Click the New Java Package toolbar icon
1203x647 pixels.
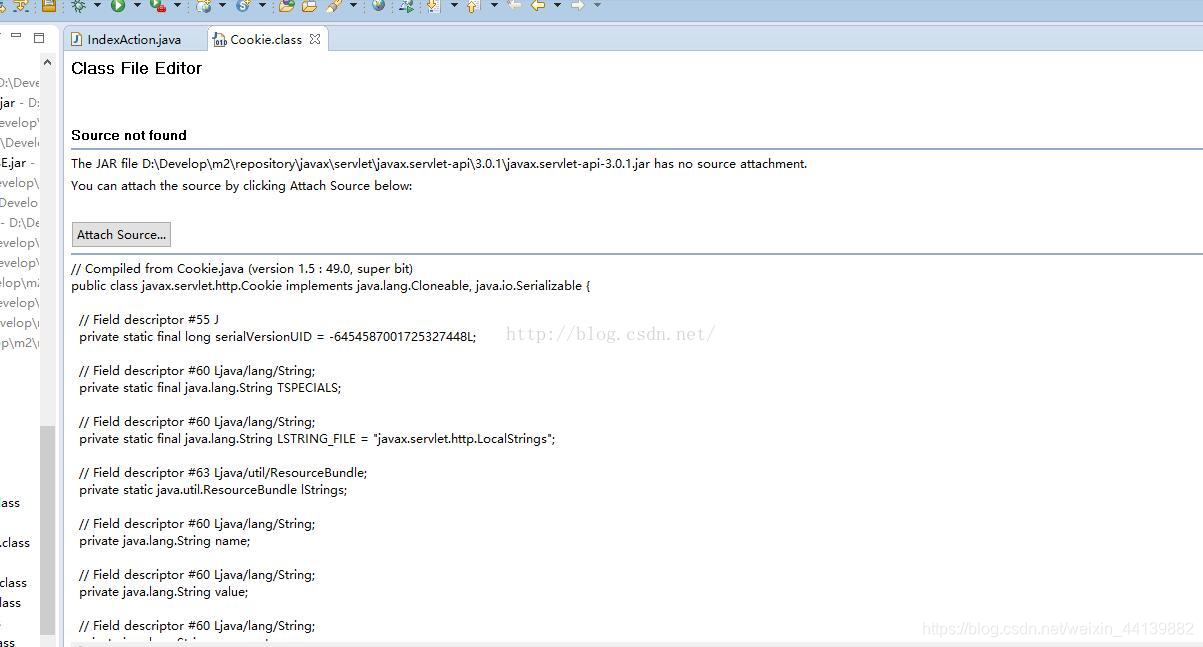point(204,5)
